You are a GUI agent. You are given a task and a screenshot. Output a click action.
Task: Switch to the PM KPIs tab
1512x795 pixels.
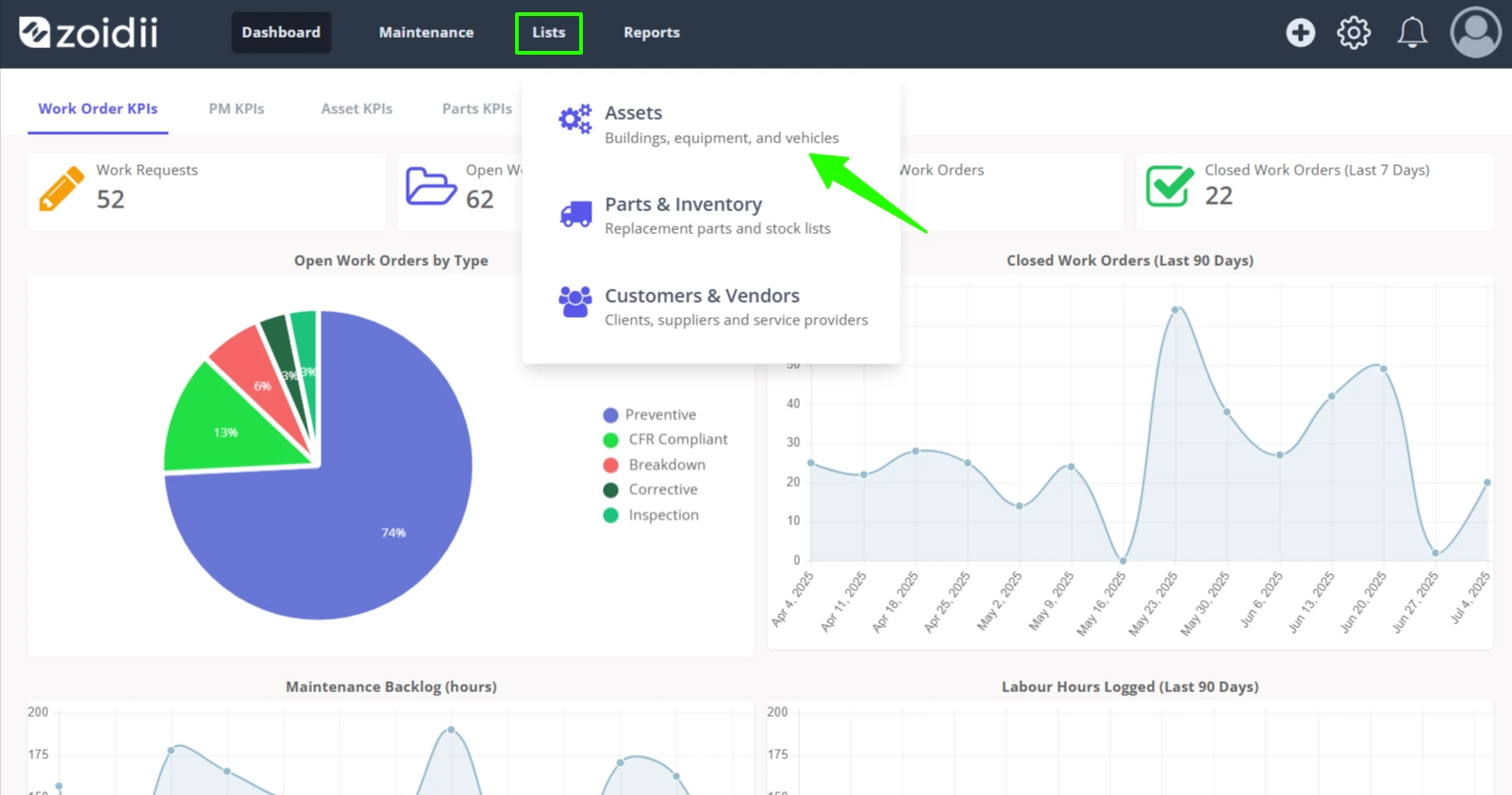237,108
